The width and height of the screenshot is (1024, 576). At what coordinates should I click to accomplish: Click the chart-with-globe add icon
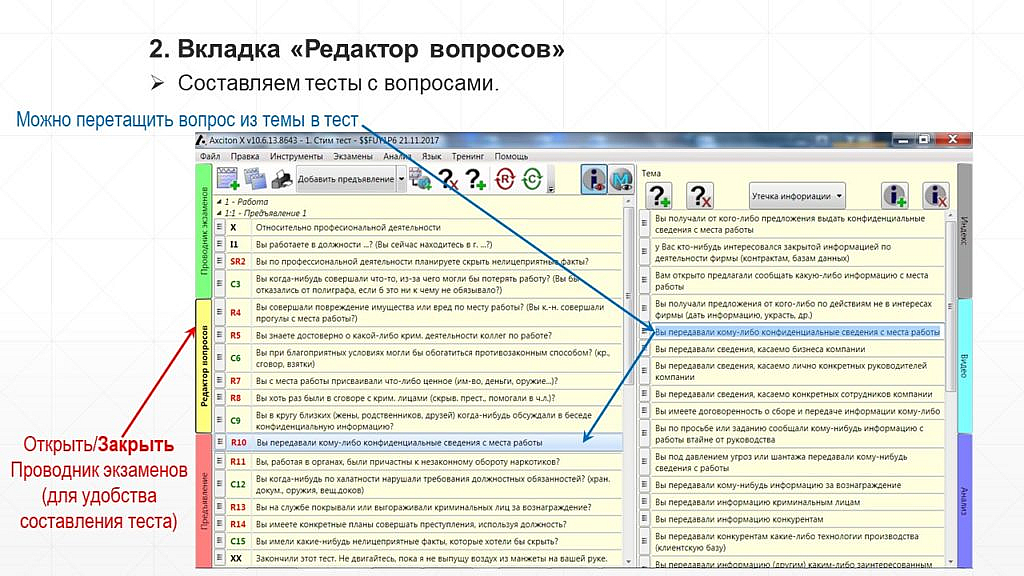(420, 178)
